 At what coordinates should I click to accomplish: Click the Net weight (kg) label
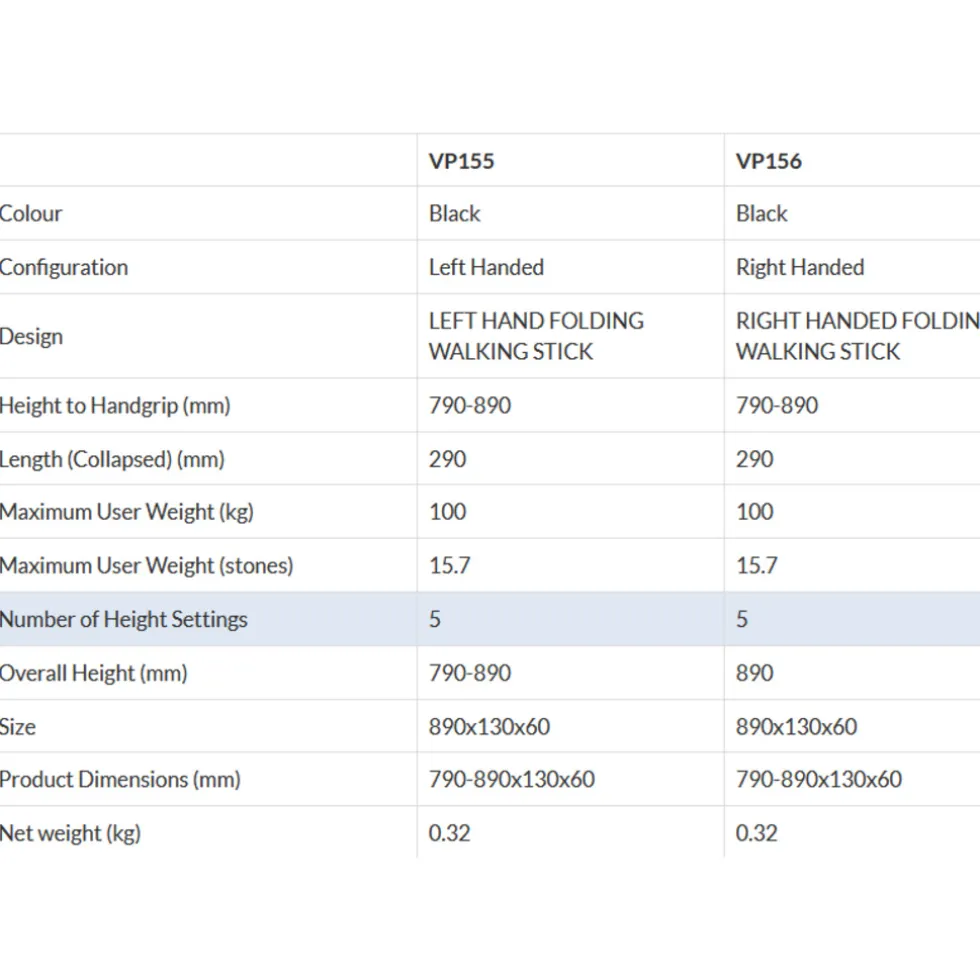[70, 834]
